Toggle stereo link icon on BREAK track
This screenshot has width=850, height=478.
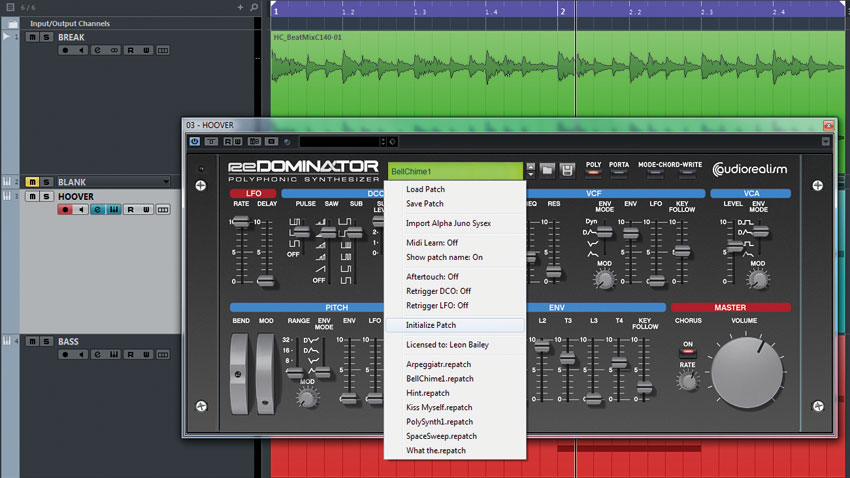click(114, 50)
